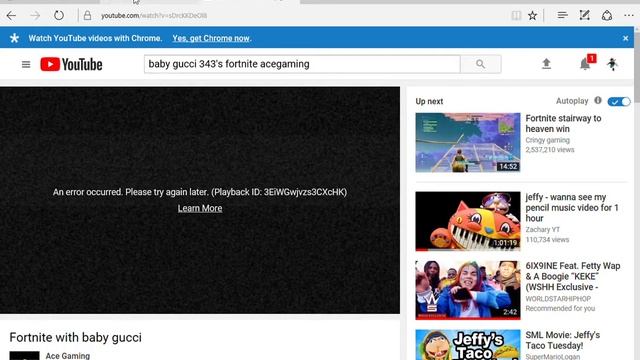Viewport: 640px width, 360px height.
Task: Click the Autoplay info icon
Action: click(598, 100)
